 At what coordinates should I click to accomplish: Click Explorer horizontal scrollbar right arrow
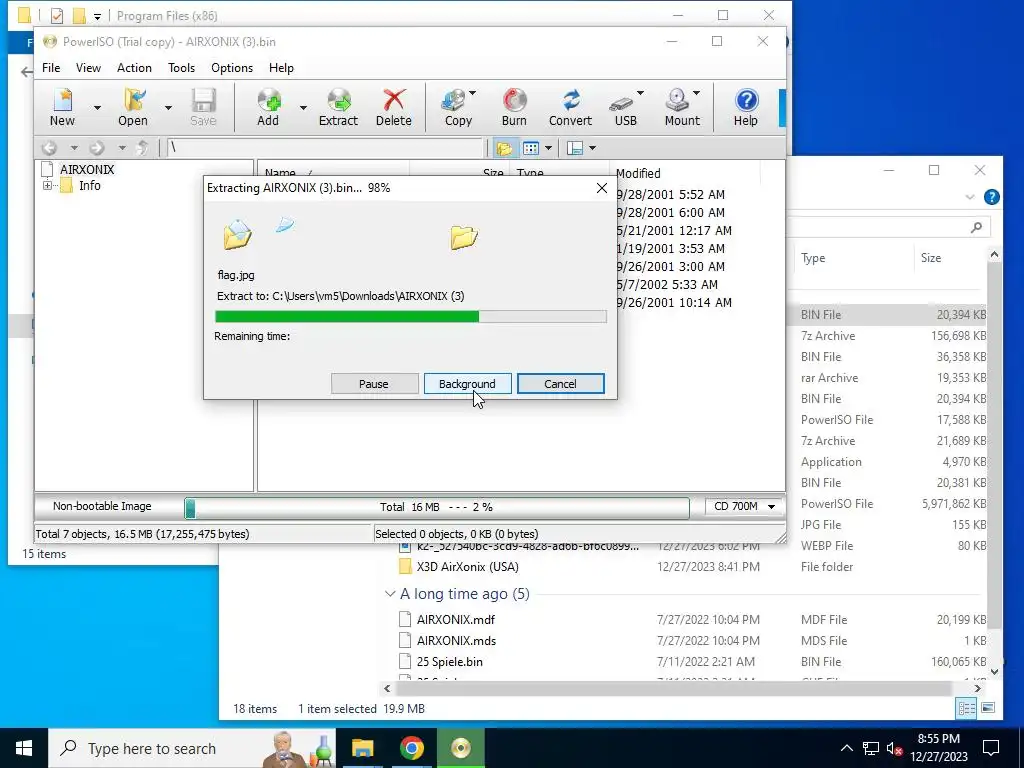[x=977, y=688]
